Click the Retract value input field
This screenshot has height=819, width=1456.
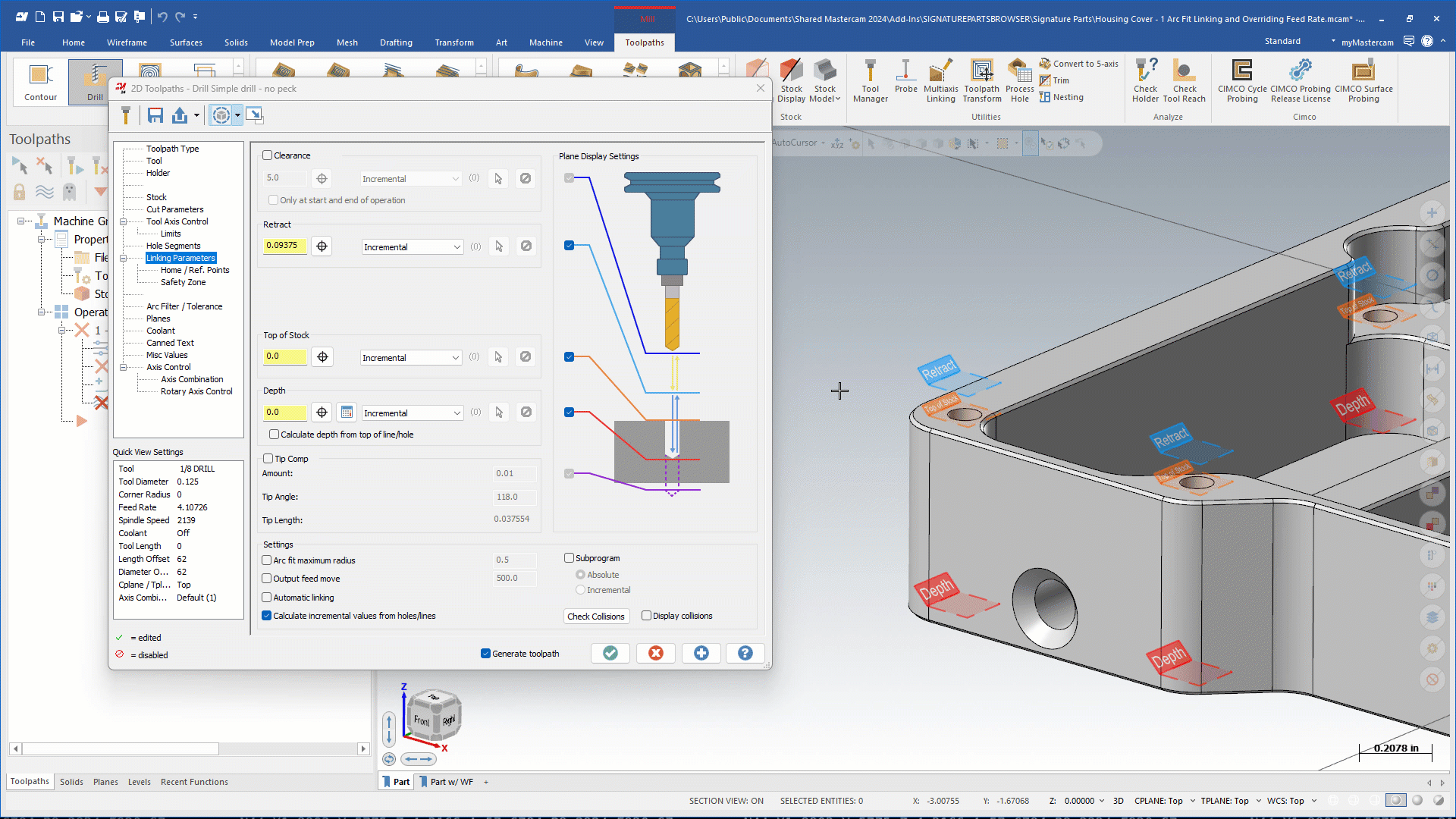tap(284, 246)
